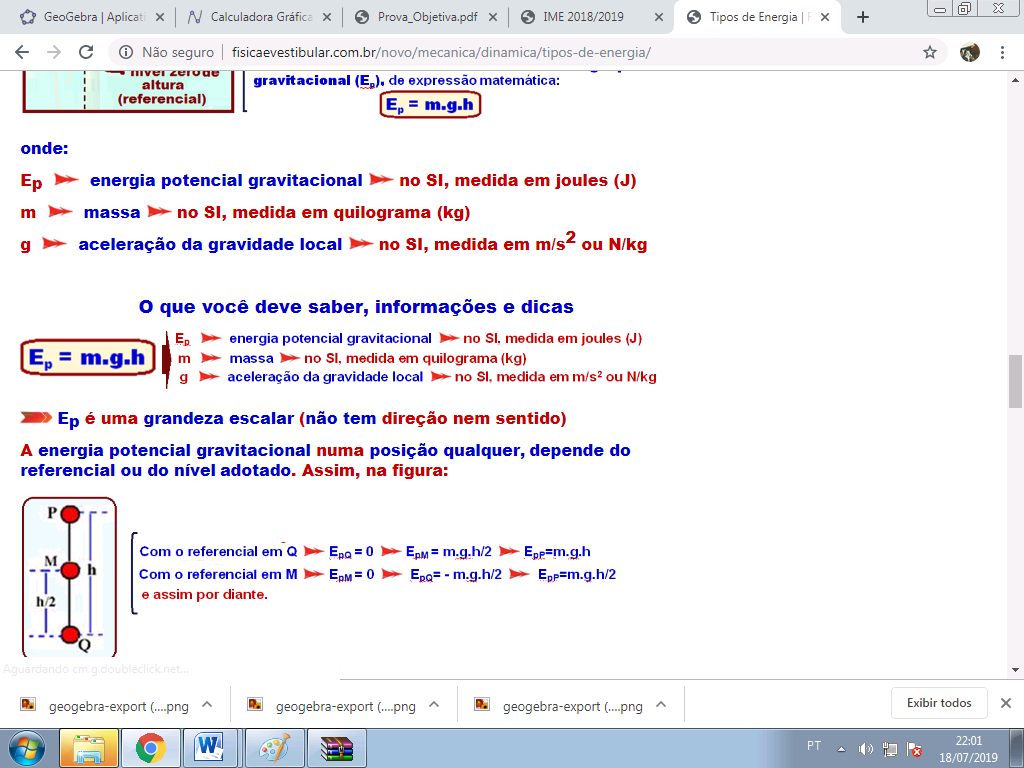Click the PT language indicator
This screenshot has height=768, width=1024.
click(x=814, y=746)
